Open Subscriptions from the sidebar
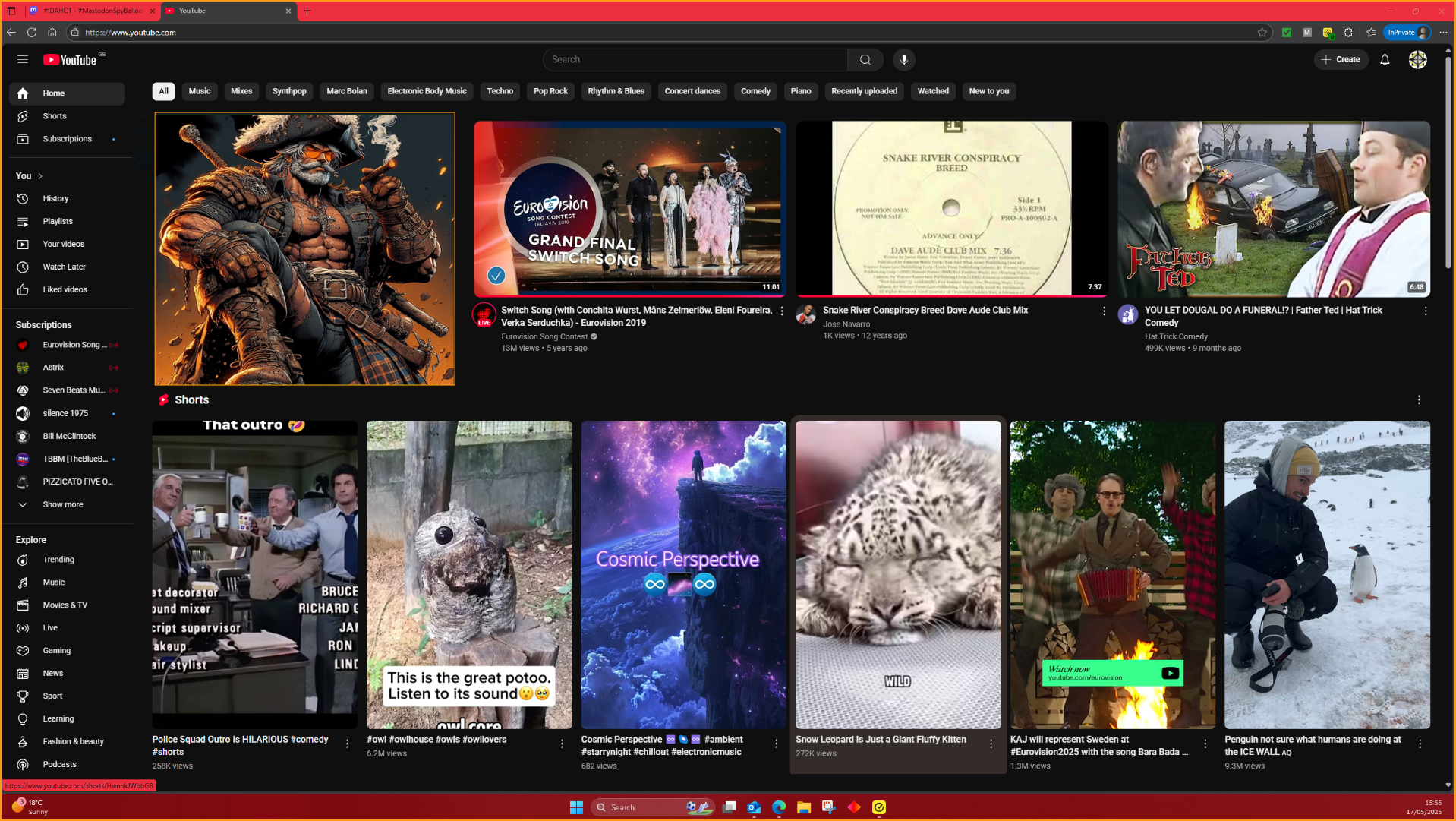Viewport: 1456px width, 821px height. pos(67,139)
